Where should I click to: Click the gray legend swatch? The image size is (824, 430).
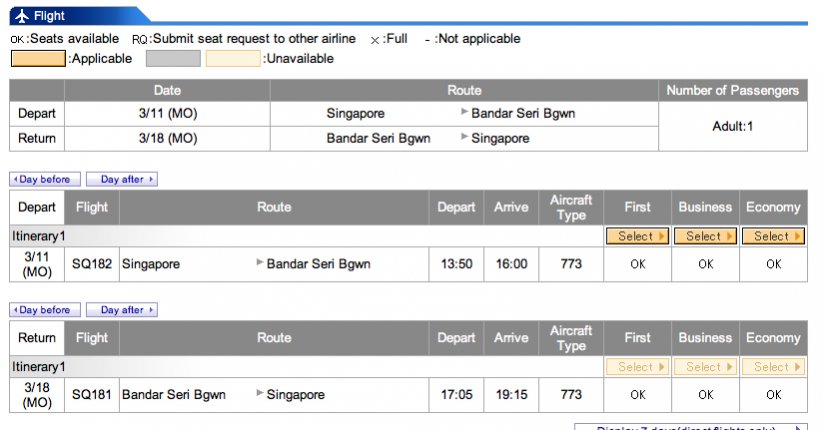point(173,59)
